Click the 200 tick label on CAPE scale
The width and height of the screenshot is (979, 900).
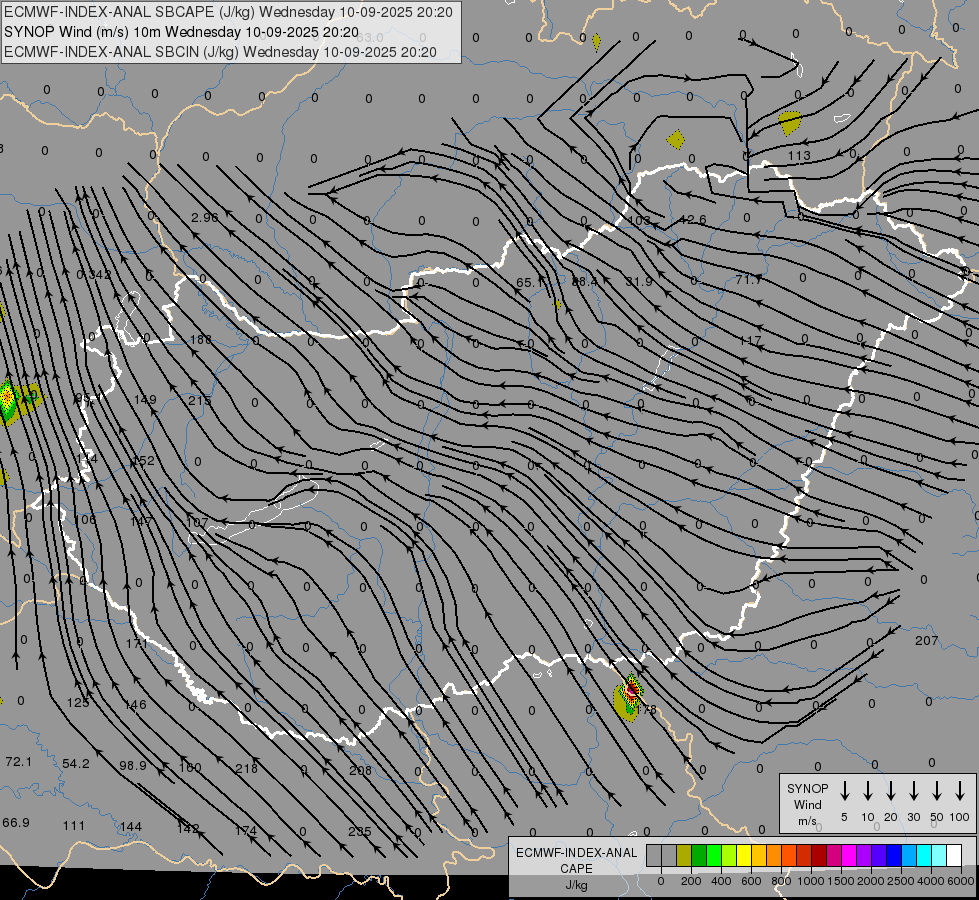point(691,881)
